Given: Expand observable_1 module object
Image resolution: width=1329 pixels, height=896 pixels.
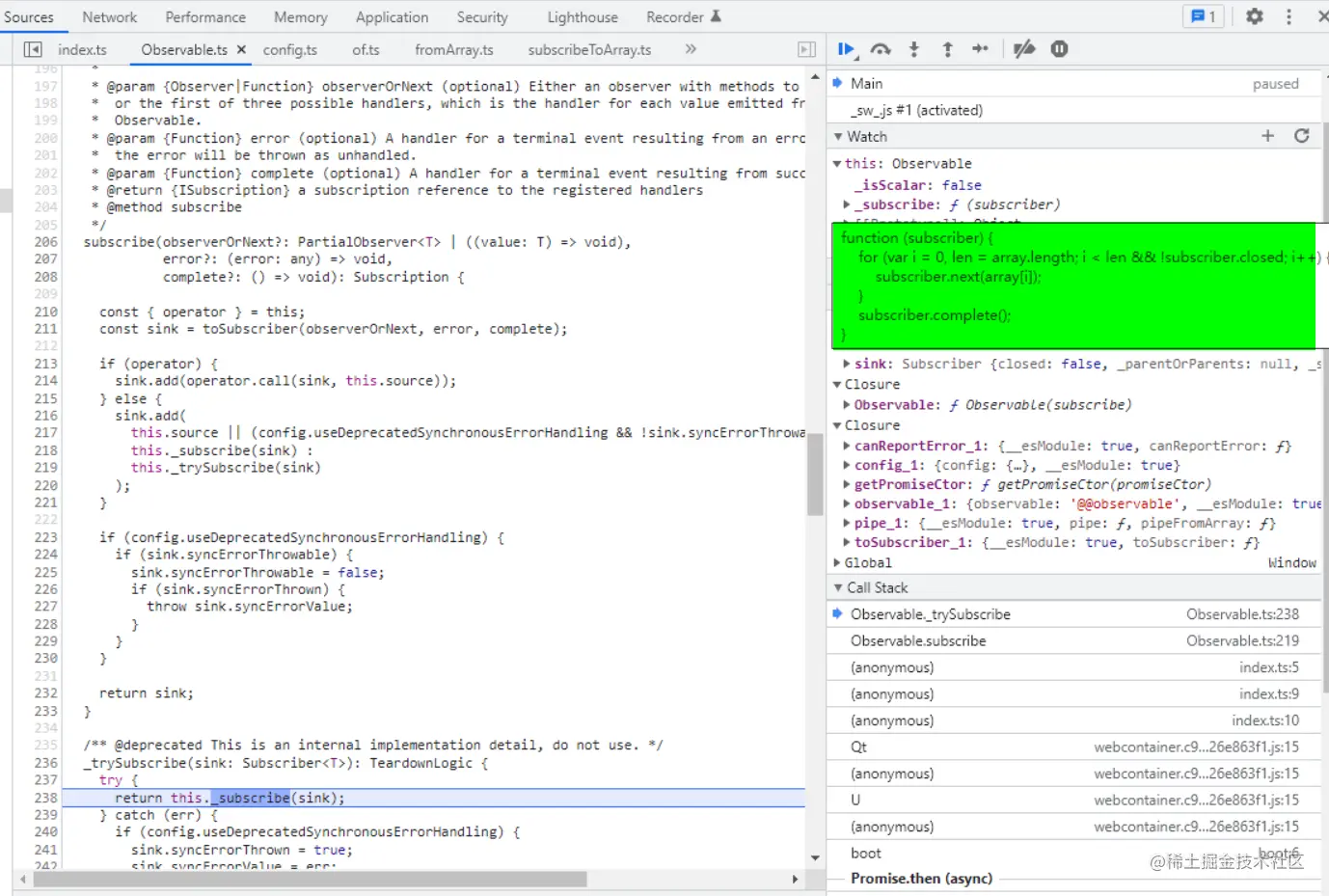Looking at the screenshot, I should point(847,503).
